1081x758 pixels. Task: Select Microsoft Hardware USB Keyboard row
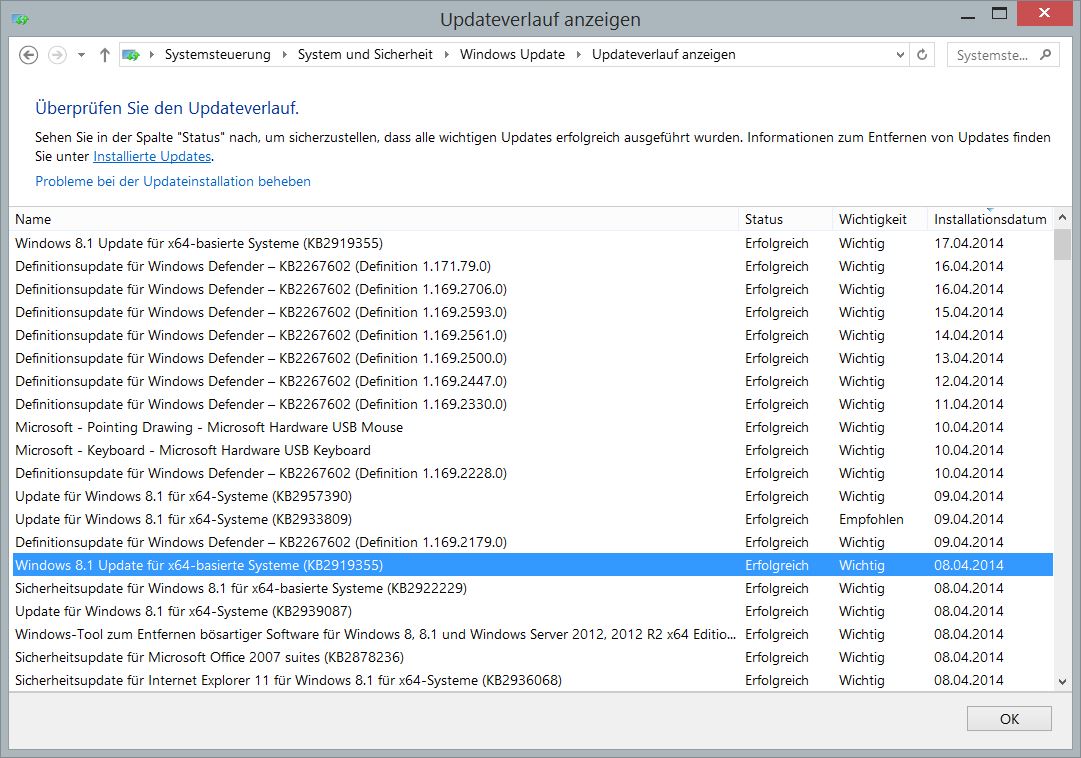(533, 450)
